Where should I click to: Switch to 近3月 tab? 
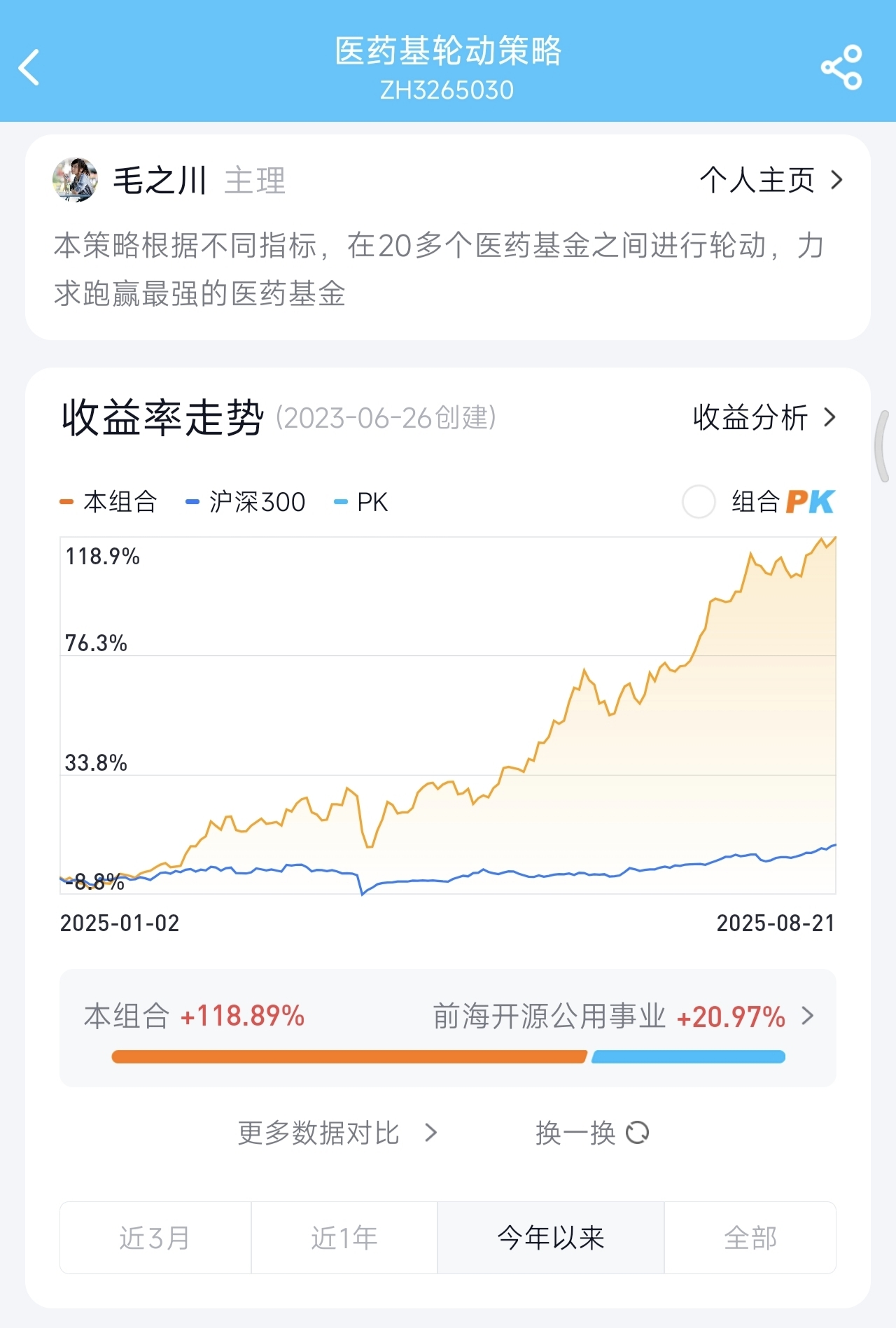155,1238
